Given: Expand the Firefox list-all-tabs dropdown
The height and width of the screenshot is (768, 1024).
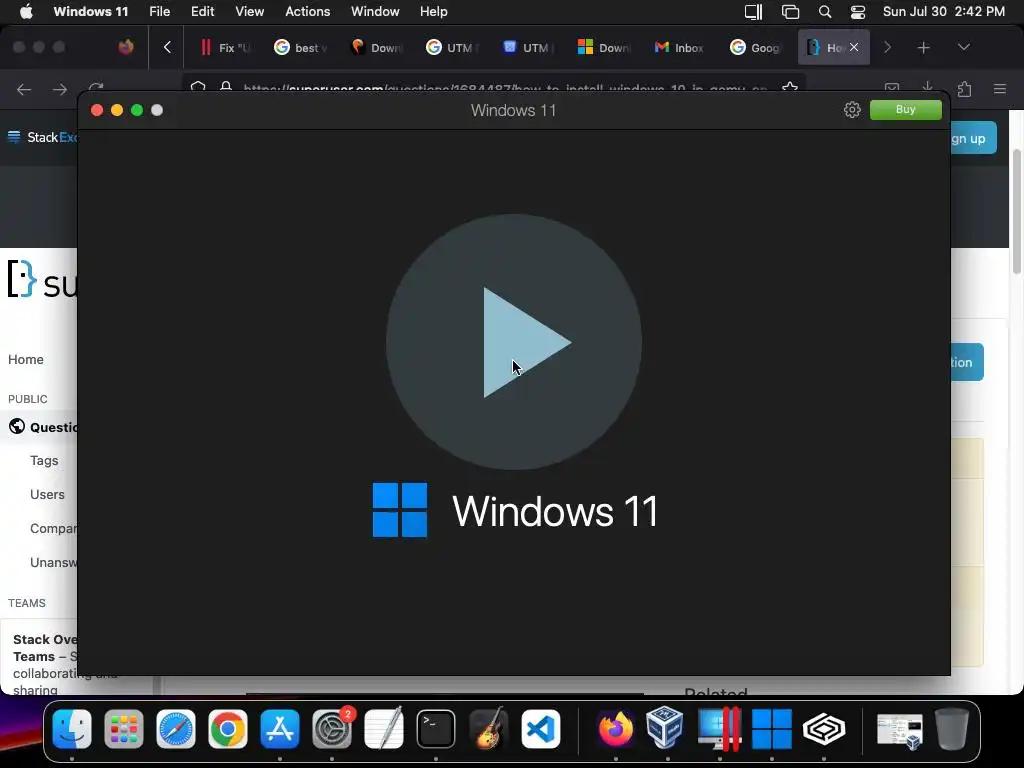Looking at the screenshot, I should 964,47.
